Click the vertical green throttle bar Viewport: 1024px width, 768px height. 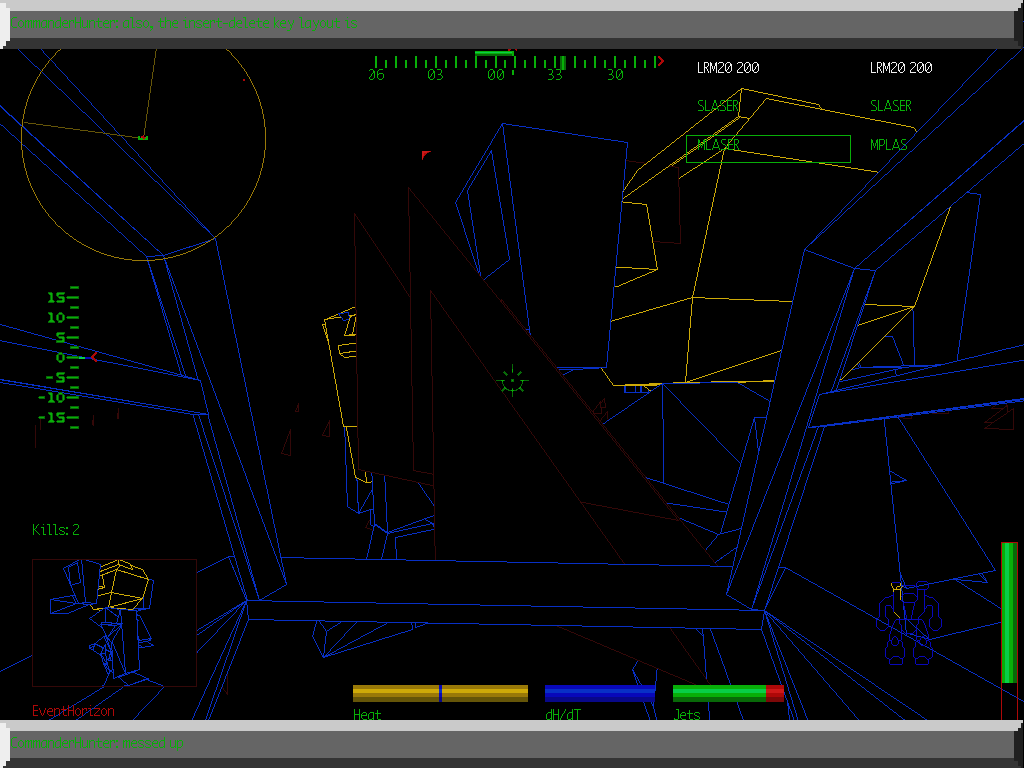pos(1009,612)
